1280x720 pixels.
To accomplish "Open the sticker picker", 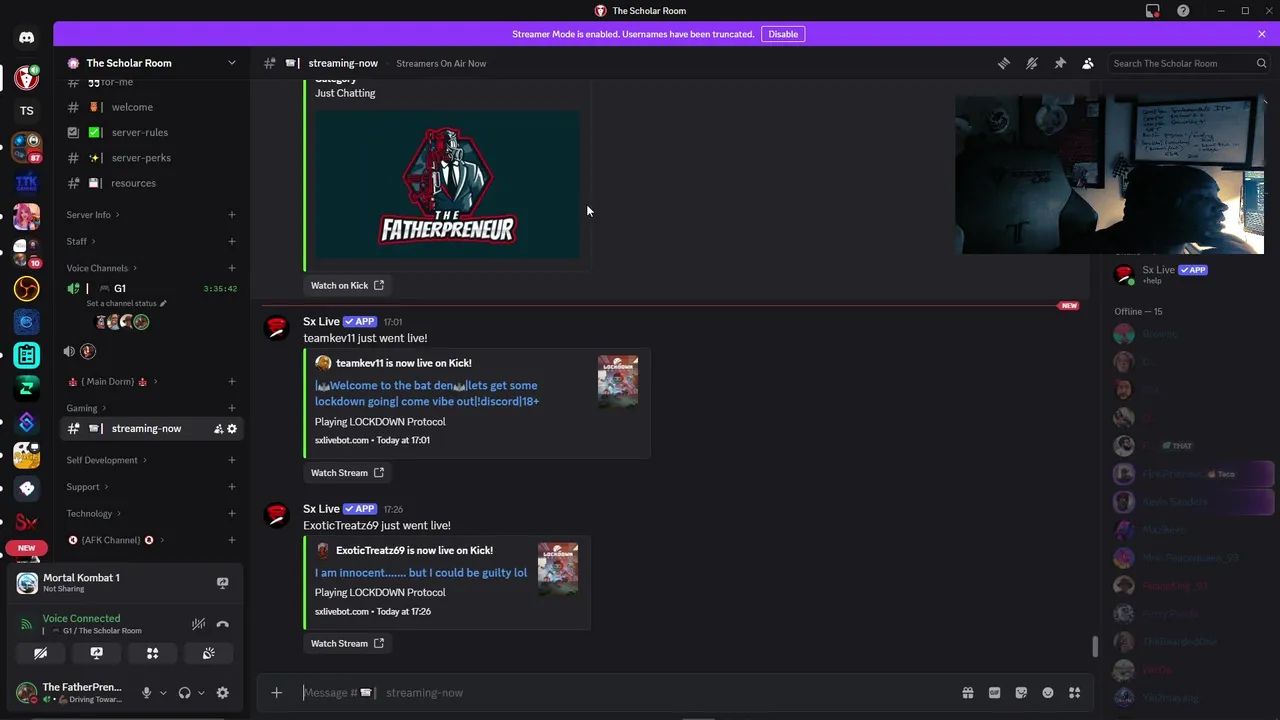I will (x=1021, y=692).
